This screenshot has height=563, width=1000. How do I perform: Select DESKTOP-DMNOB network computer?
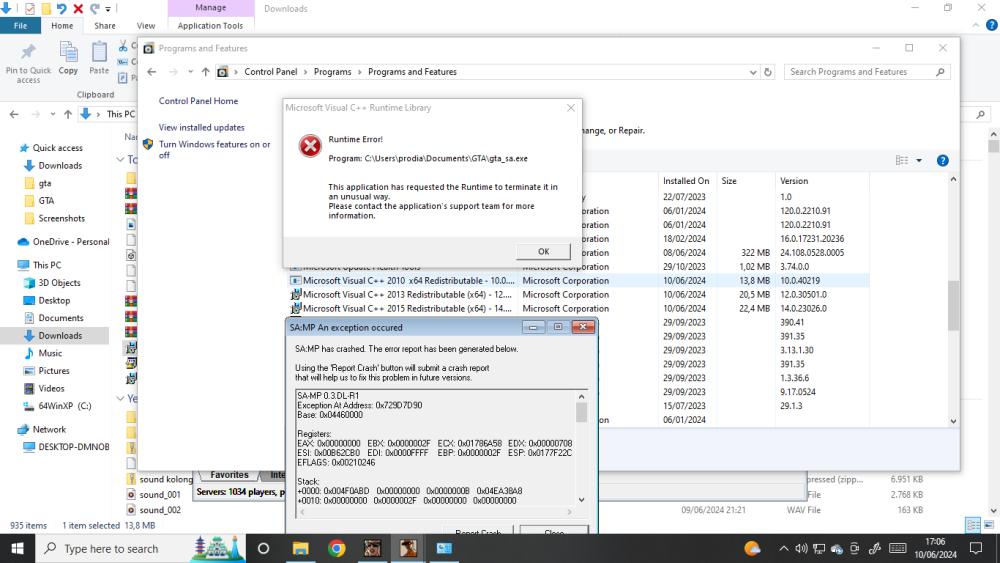(x=73, y=447)
